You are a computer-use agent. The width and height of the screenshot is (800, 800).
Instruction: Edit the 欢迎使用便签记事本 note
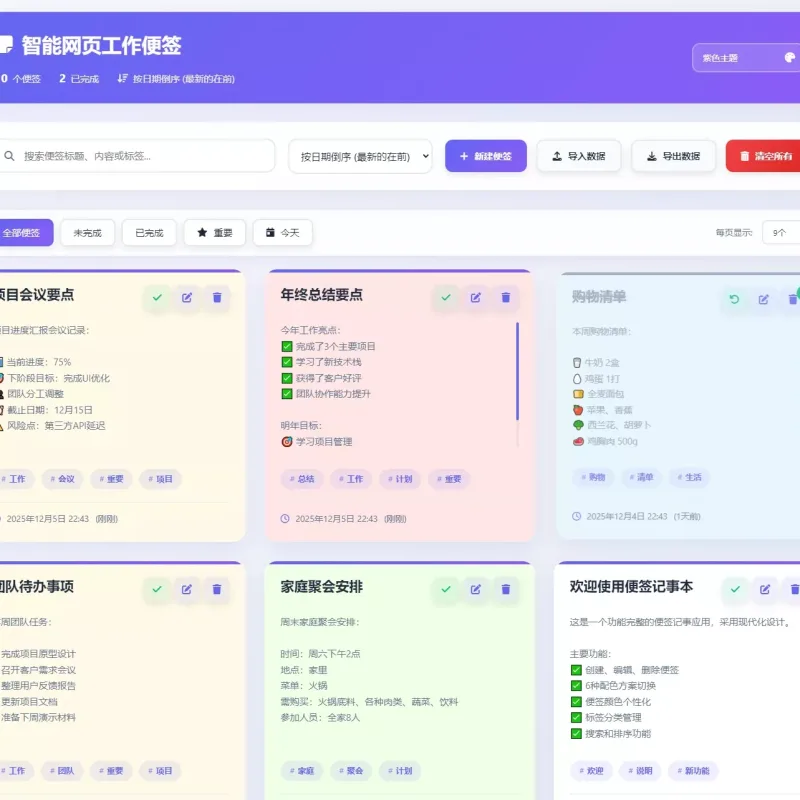point(765,589)
